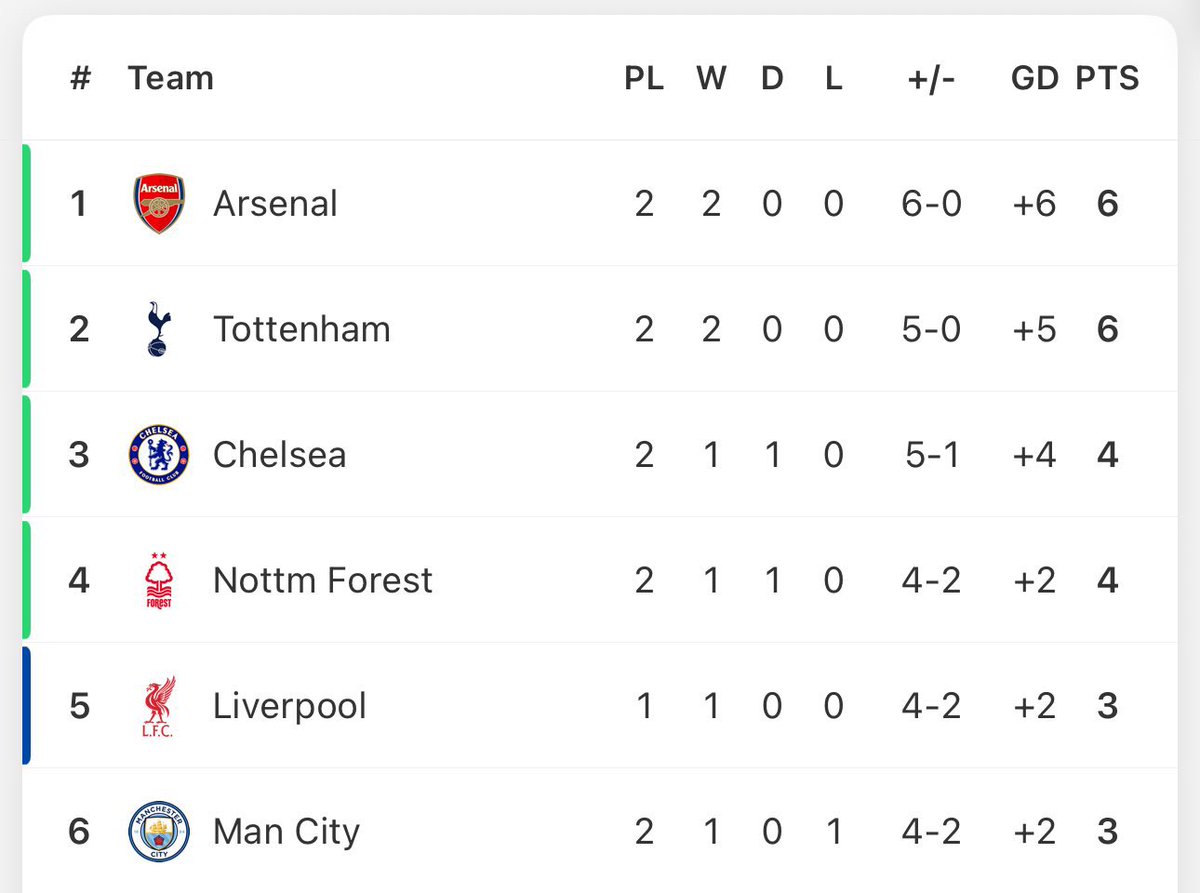Click the # rank column header

80,78
